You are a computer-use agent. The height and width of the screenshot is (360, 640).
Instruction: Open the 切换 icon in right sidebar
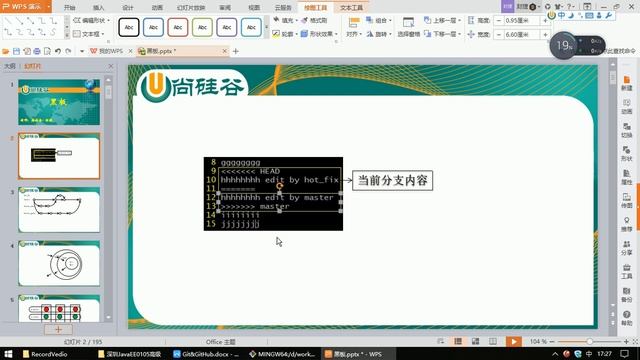626,130
